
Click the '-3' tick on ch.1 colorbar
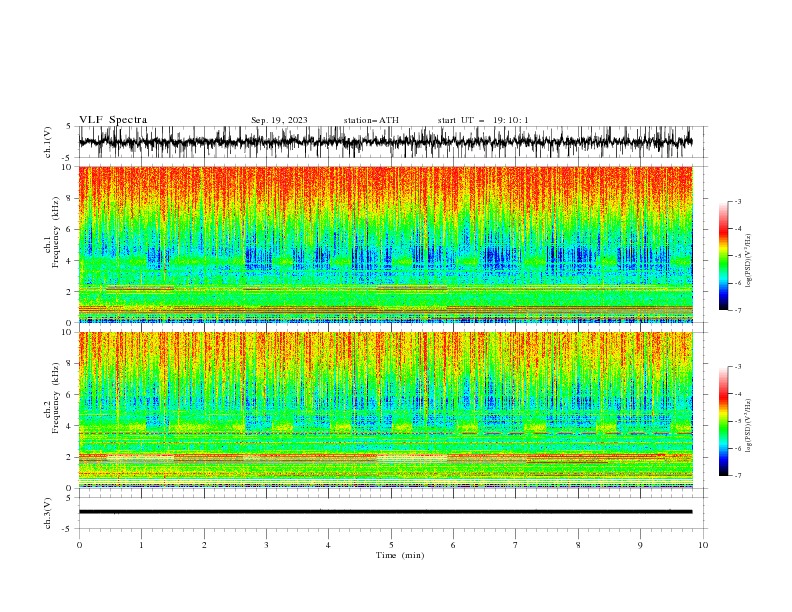point(737,201)
